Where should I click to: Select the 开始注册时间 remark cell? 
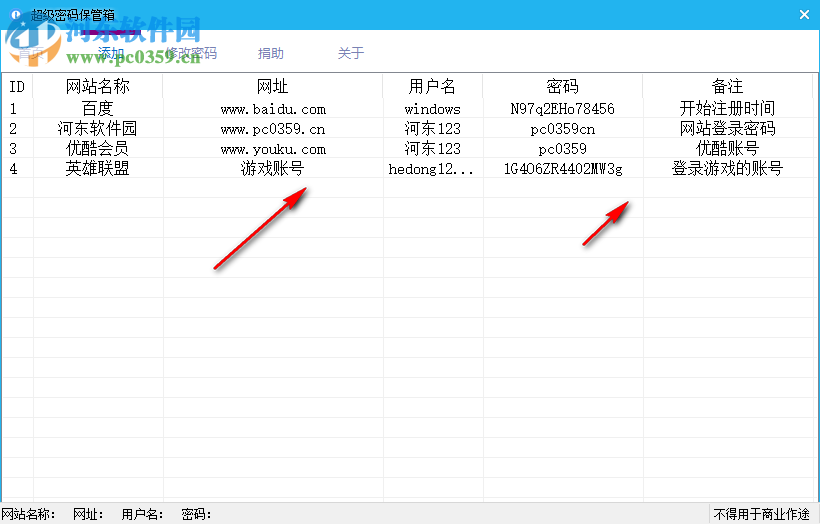pyautogui.click(x=727, y=109)
